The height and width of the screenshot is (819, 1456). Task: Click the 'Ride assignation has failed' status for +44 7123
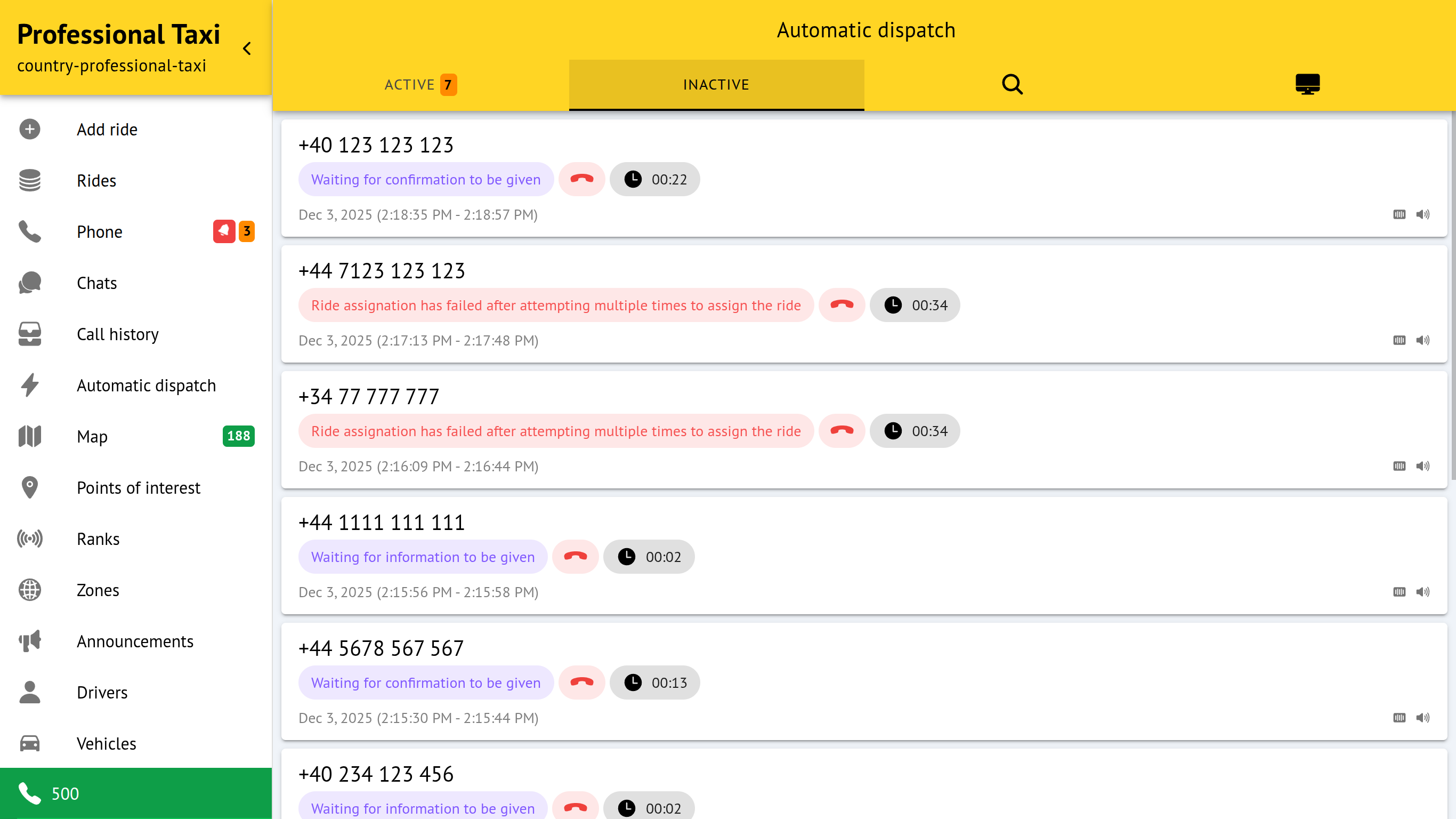point(556,306)
